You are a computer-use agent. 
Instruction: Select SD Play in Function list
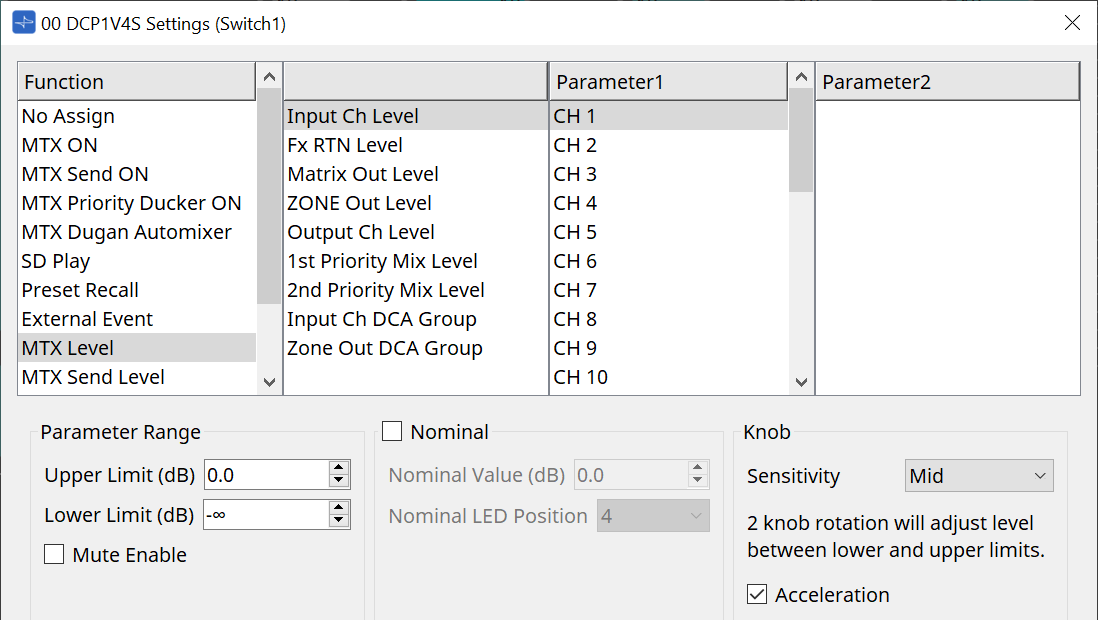(56, 261)
